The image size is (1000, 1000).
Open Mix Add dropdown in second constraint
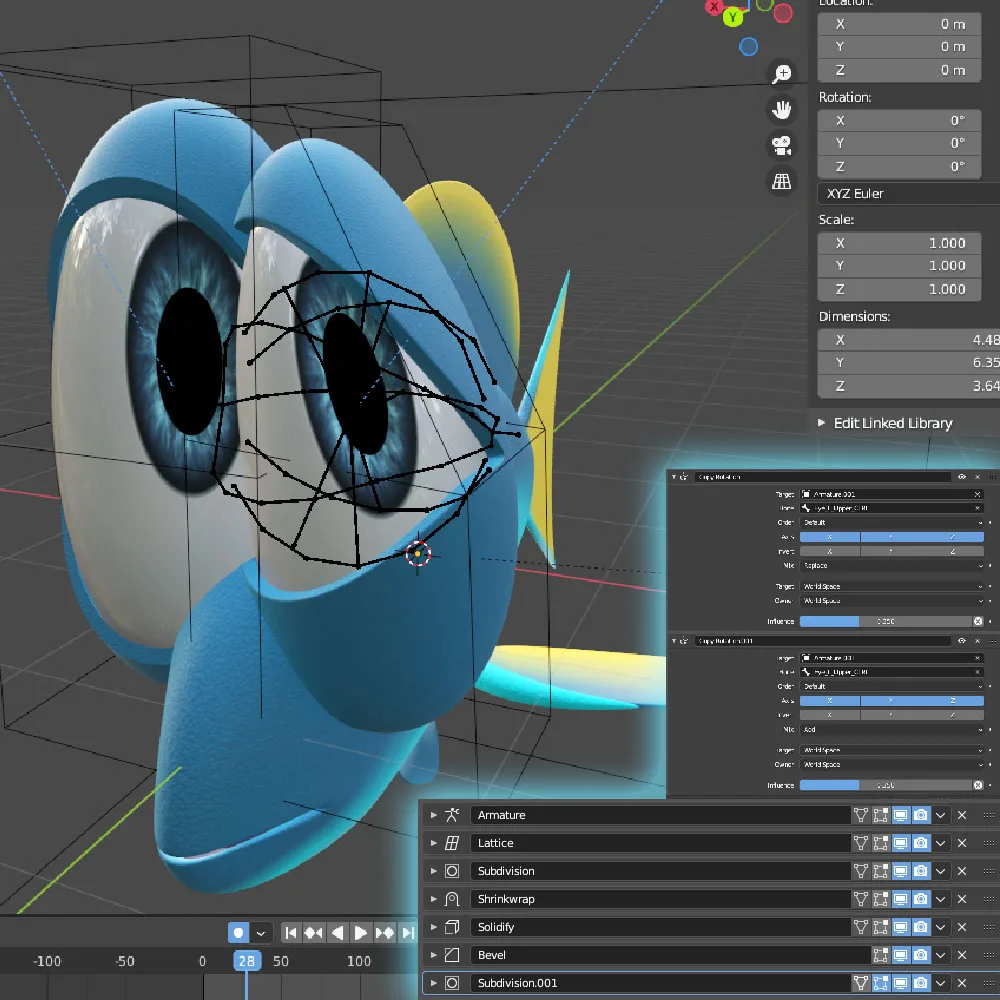892,730
